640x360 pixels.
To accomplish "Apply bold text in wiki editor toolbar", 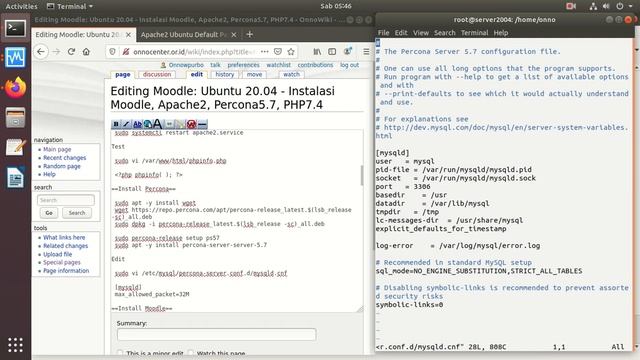I will (x=116, y=124).
